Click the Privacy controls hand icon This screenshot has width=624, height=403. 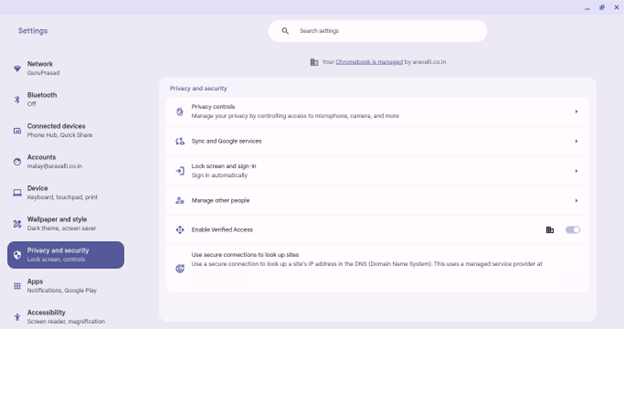(x=180, y=112)
